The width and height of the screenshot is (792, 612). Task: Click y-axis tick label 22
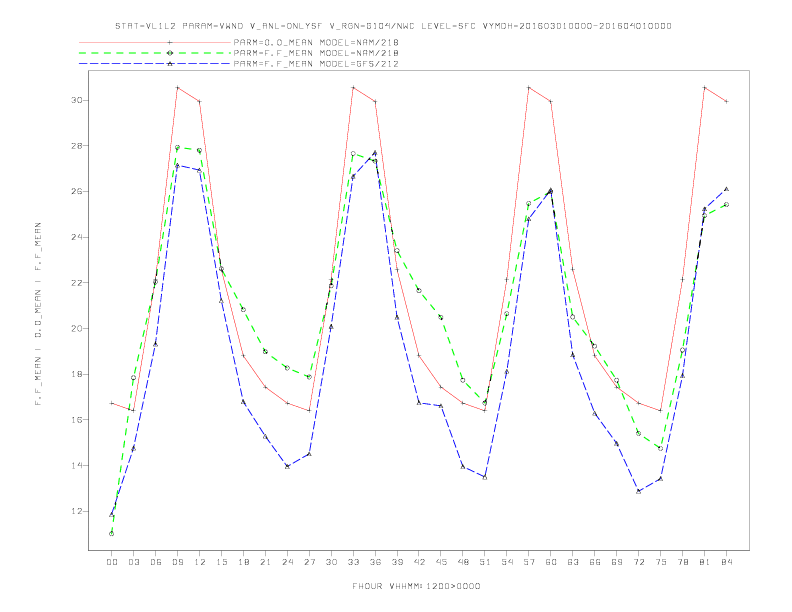(x=77, y=283)
